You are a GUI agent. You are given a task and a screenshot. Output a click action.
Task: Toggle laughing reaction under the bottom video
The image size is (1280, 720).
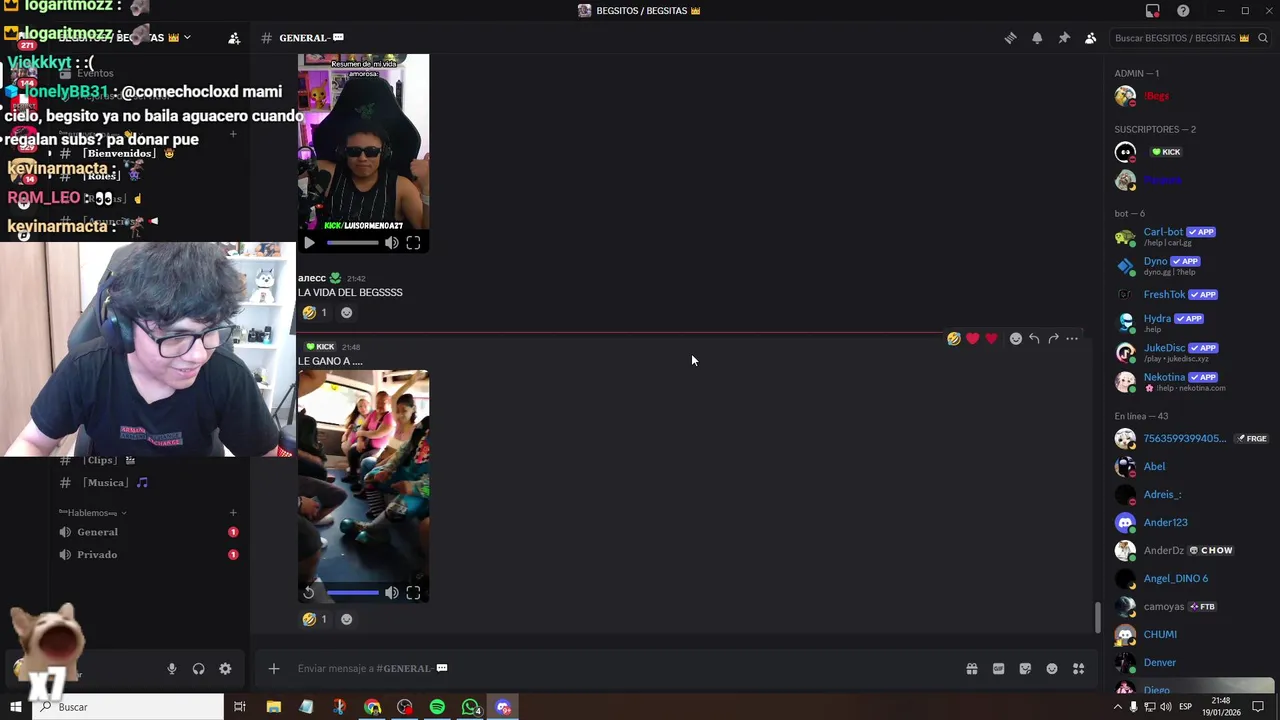coord(315,619)
